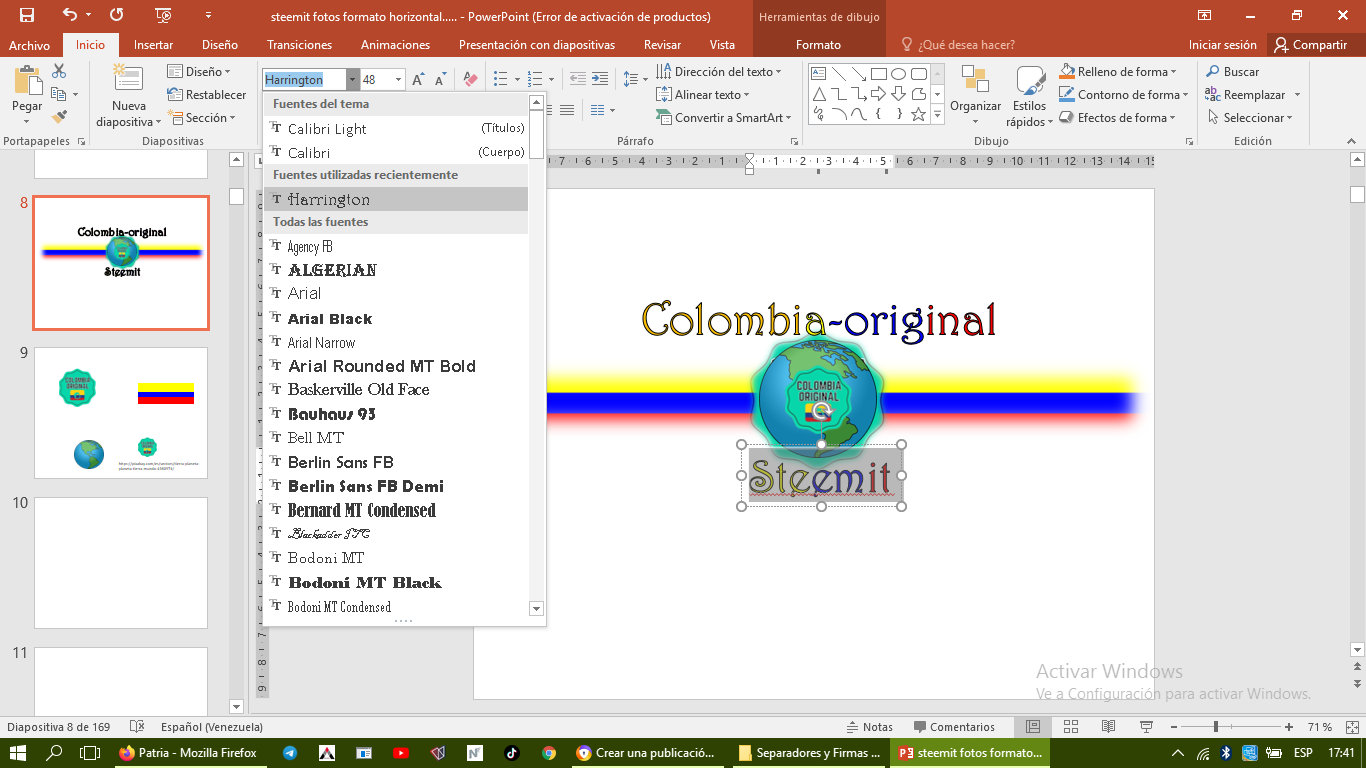Toggle the Comentarios pane
This screenshot has height=768, width=1366.
pyautogui.click(x=953, y=727)
